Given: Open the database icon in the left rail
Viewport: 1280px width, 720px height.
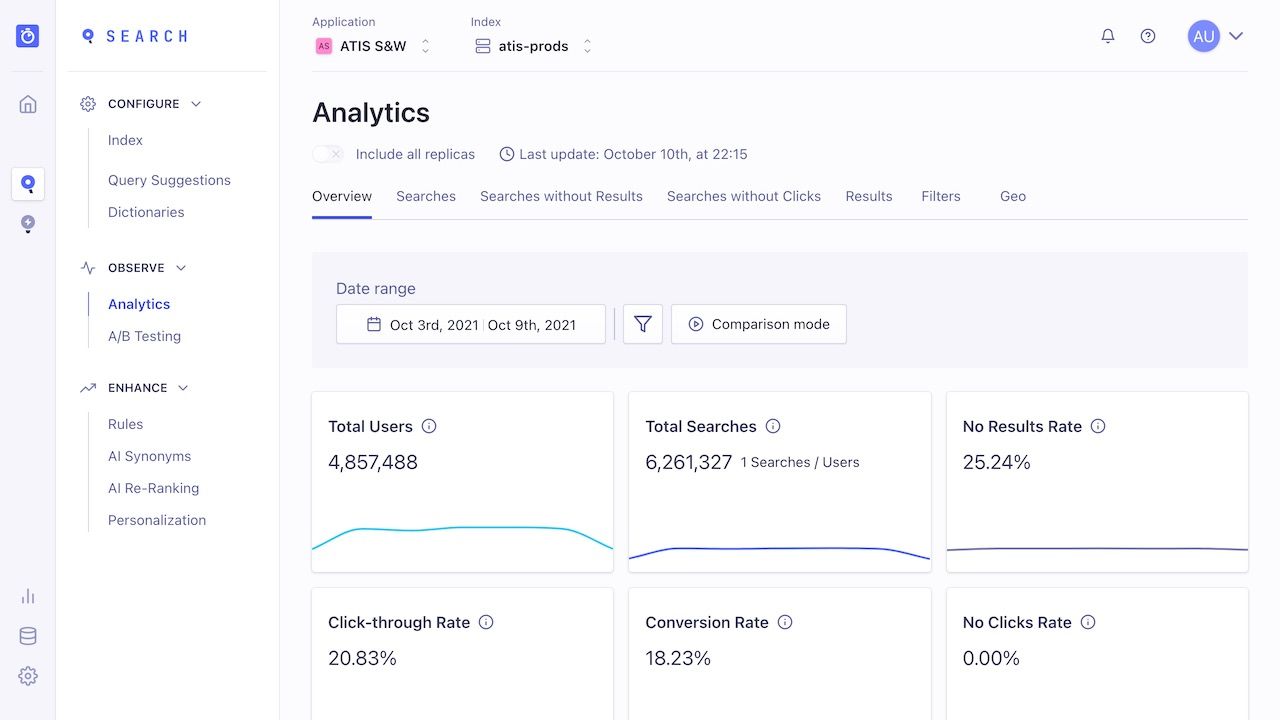Looking at the screenshot, I should [28, 636].
